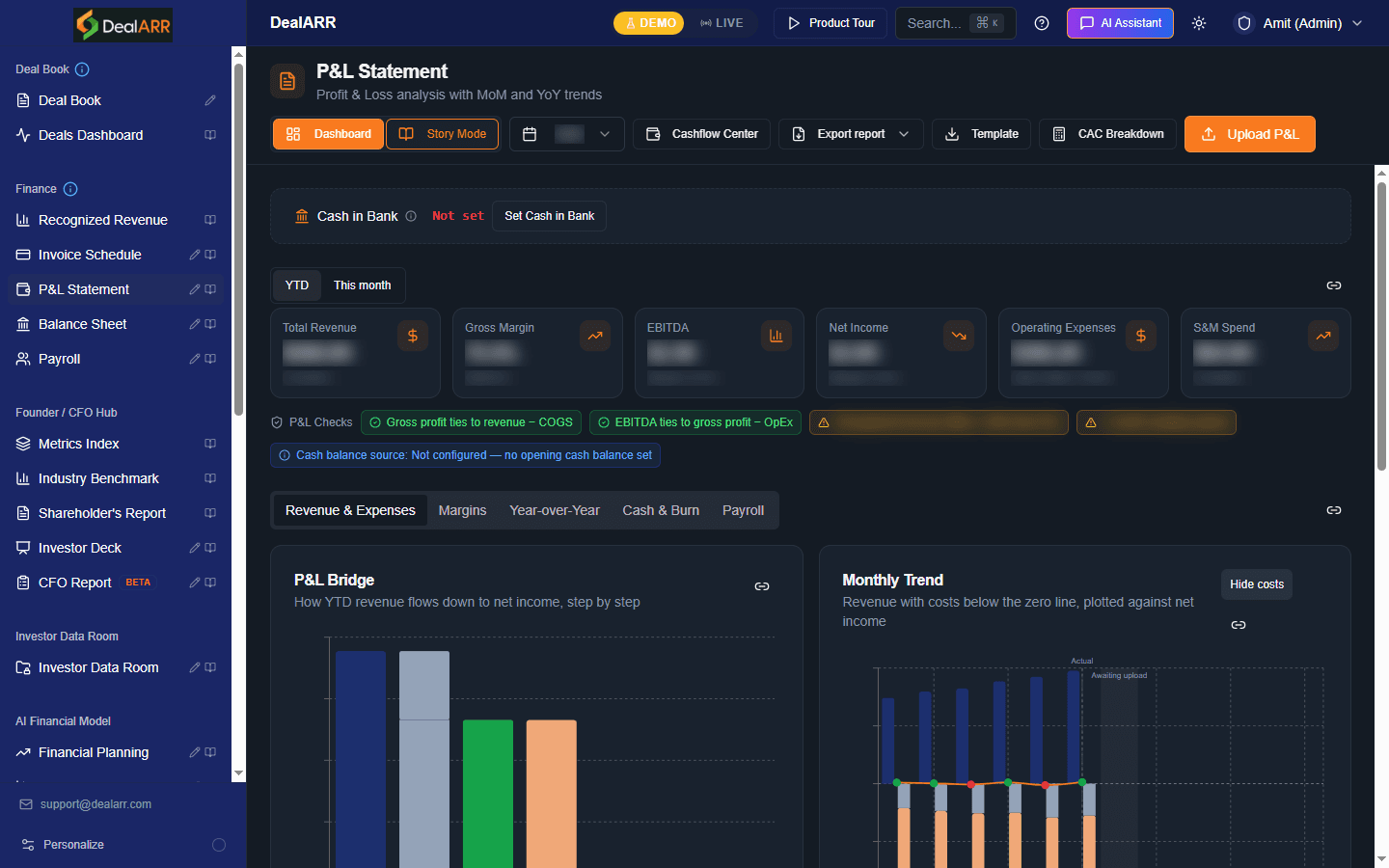This screenshot has width=1389, height=868.
Task: Expand the Export report dropdown
Action: tap(851, 134)
